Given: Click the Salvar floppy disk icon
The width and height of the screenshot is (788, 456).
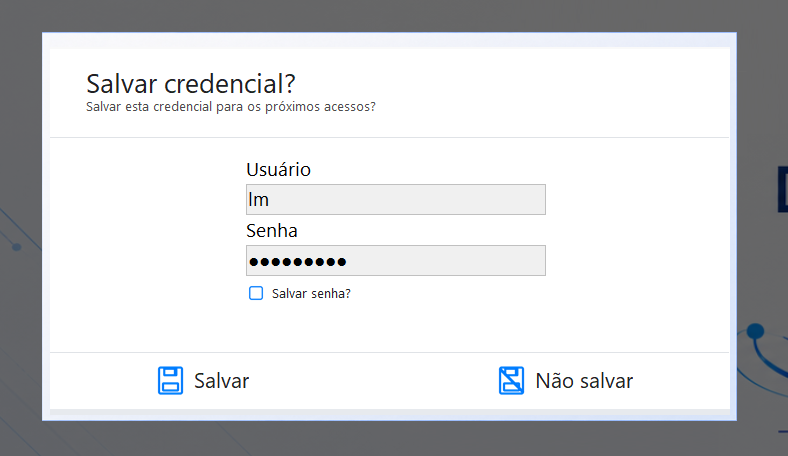Looking at the screenshot, I should coord(170,381).
